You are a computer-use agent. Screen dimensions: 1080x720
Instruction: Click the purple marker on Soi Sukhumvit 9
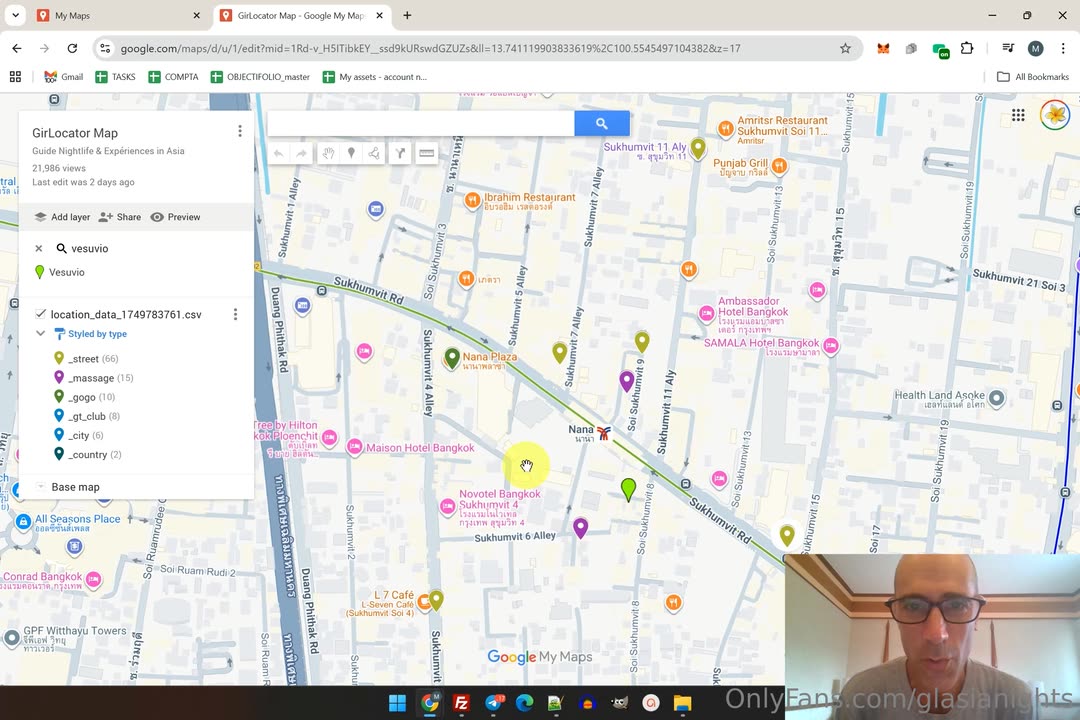[x=627, y=381]
